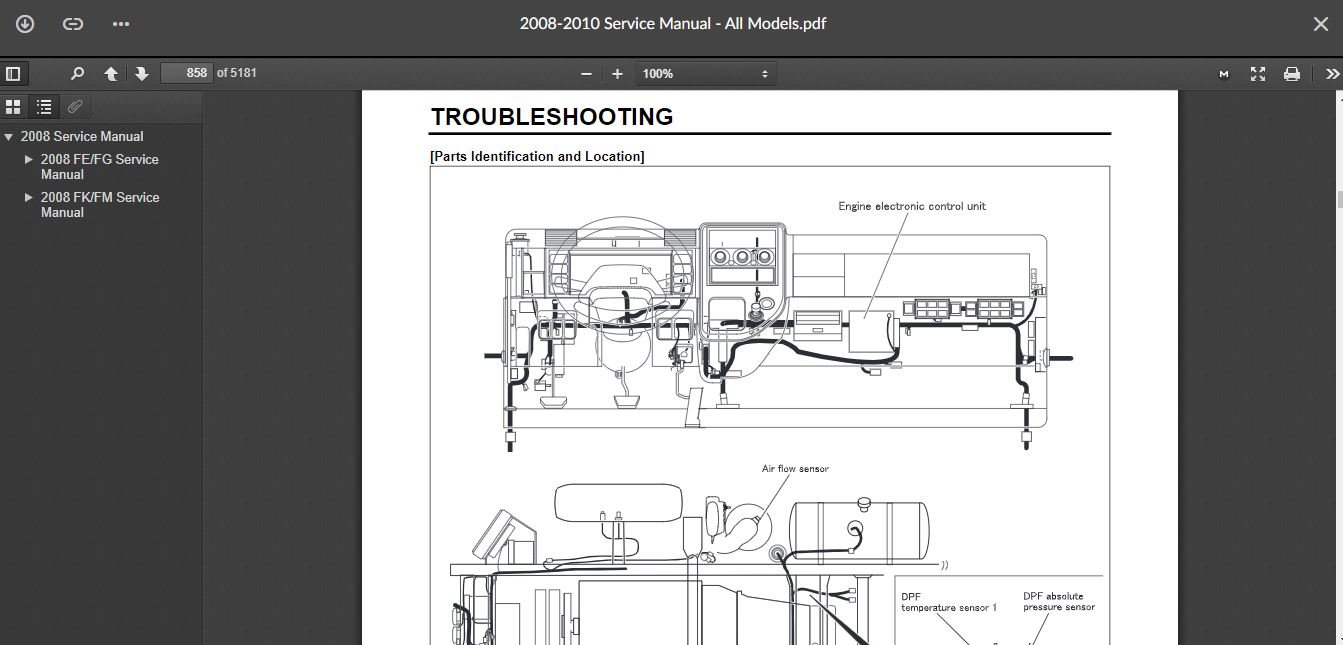Close the PDF preview
Viewport: 1343px width, 645px height.
tap(1320, 25)
